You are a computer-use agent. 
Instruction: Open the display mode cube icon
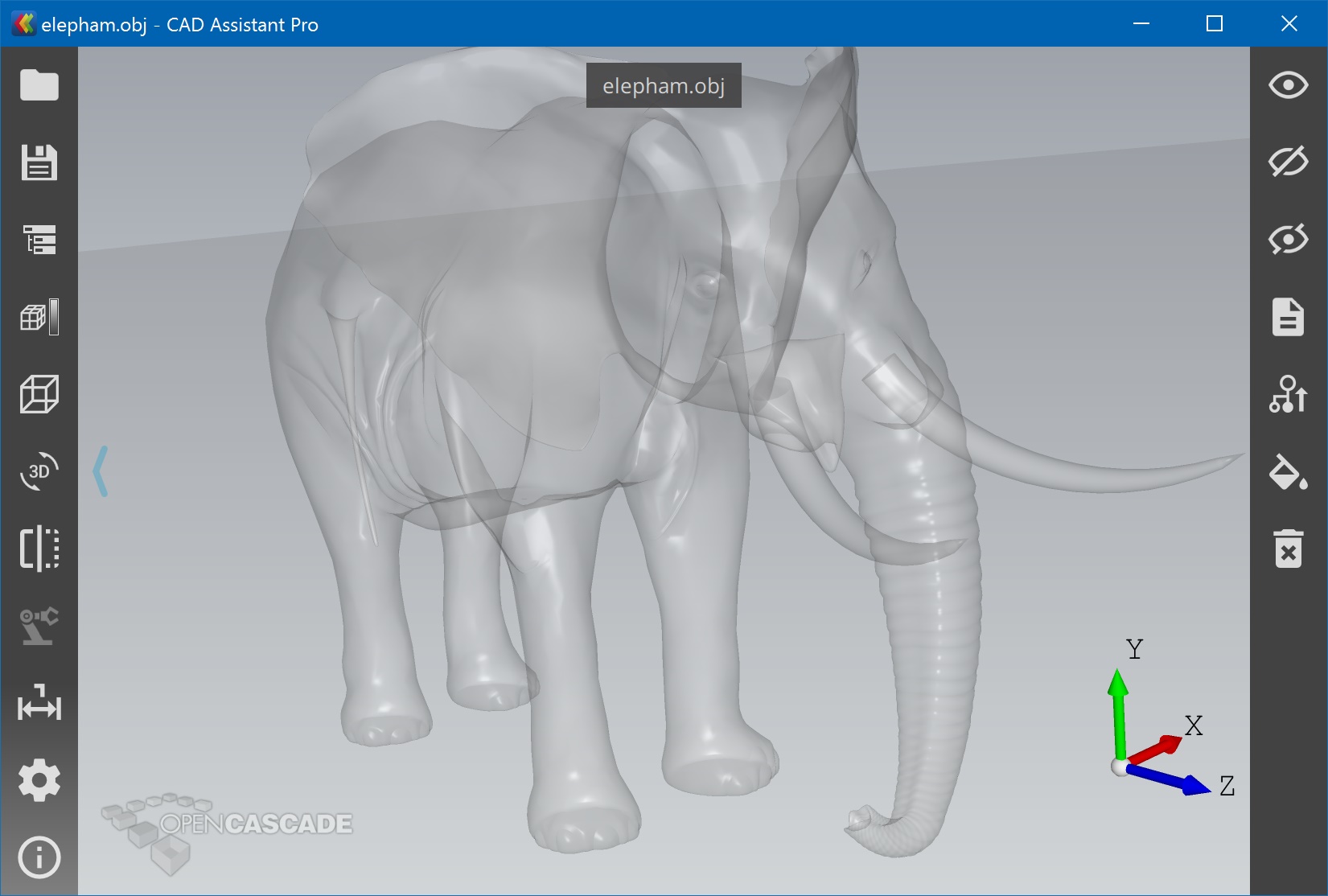point(39,317)
